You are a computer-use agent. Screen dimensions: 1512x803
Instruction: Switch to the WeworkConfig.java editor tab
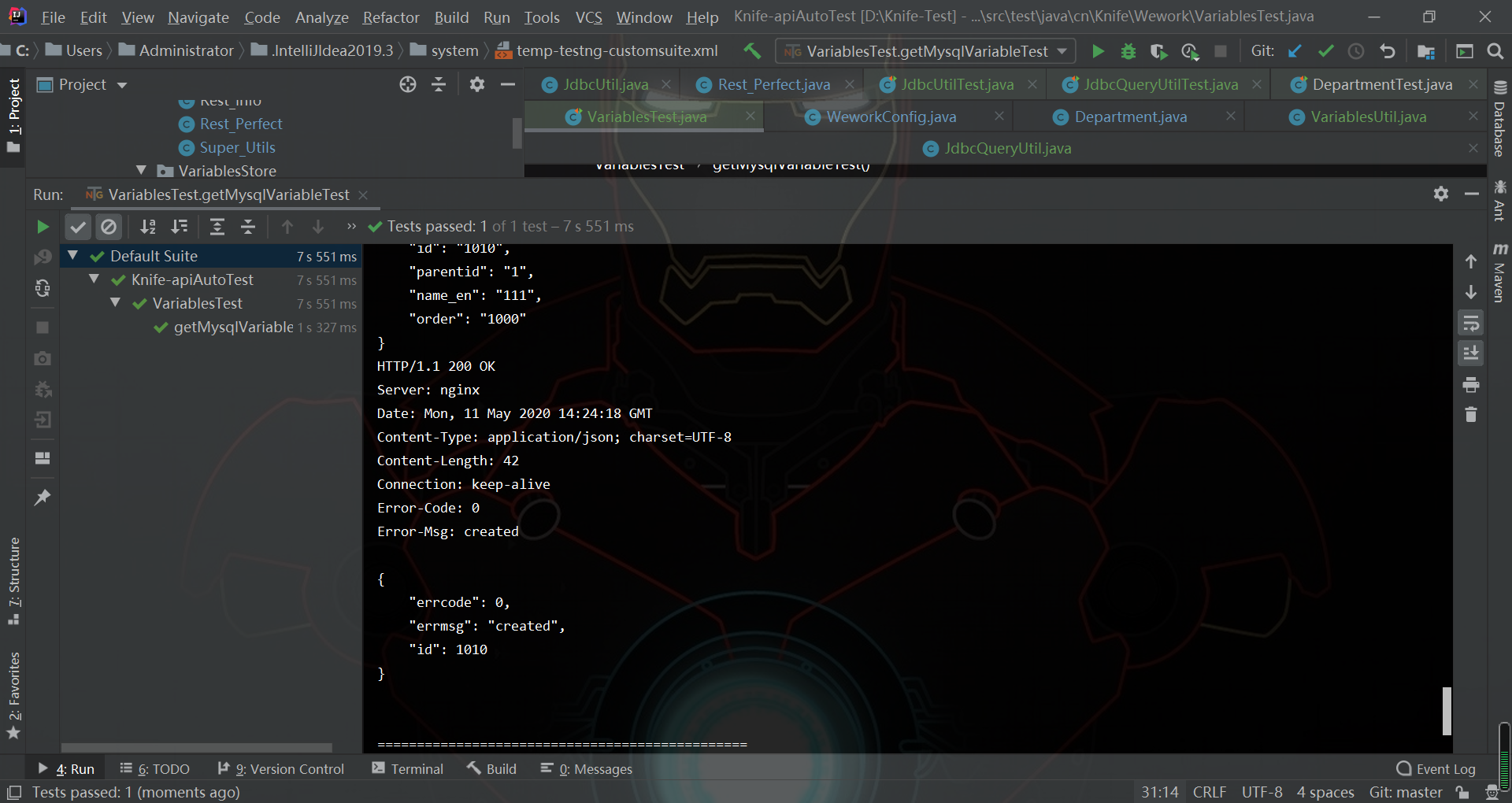(x=891, y=117)
